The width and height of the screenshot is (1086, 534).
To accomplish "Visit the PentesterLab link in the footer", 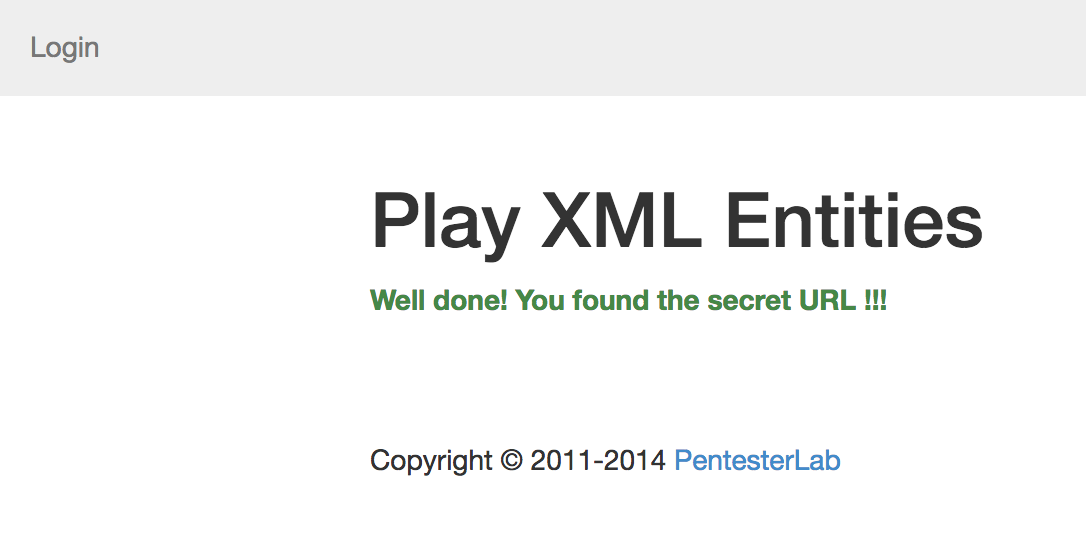I will click(x=757, y=461).
